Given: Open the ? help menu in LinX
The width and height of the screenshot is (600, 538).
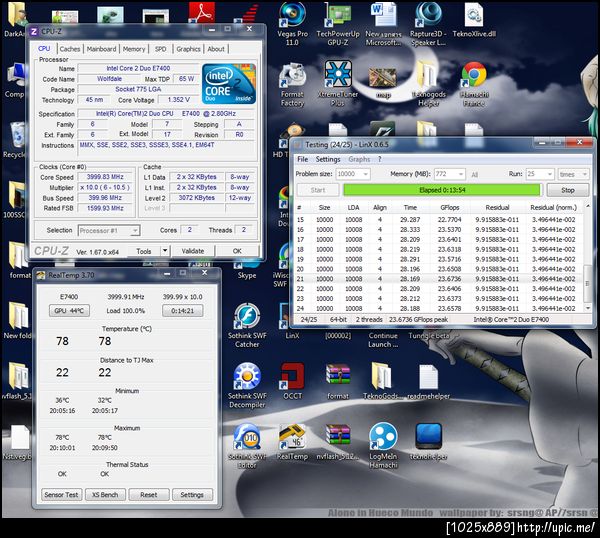Looking at the screenshot, I should 380,159.
